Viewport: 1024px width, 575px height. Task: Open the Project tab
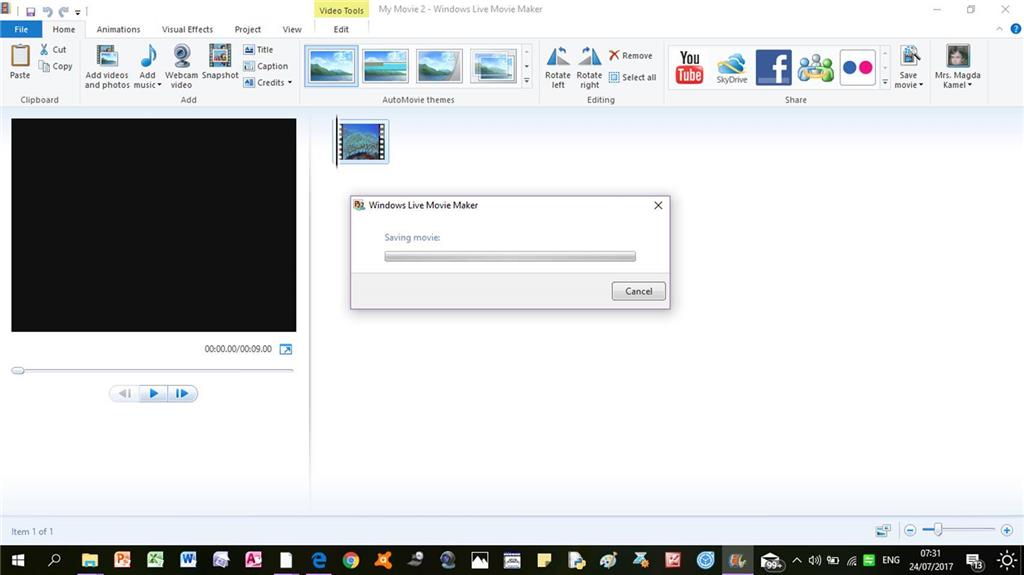click(x=248, y=29)
